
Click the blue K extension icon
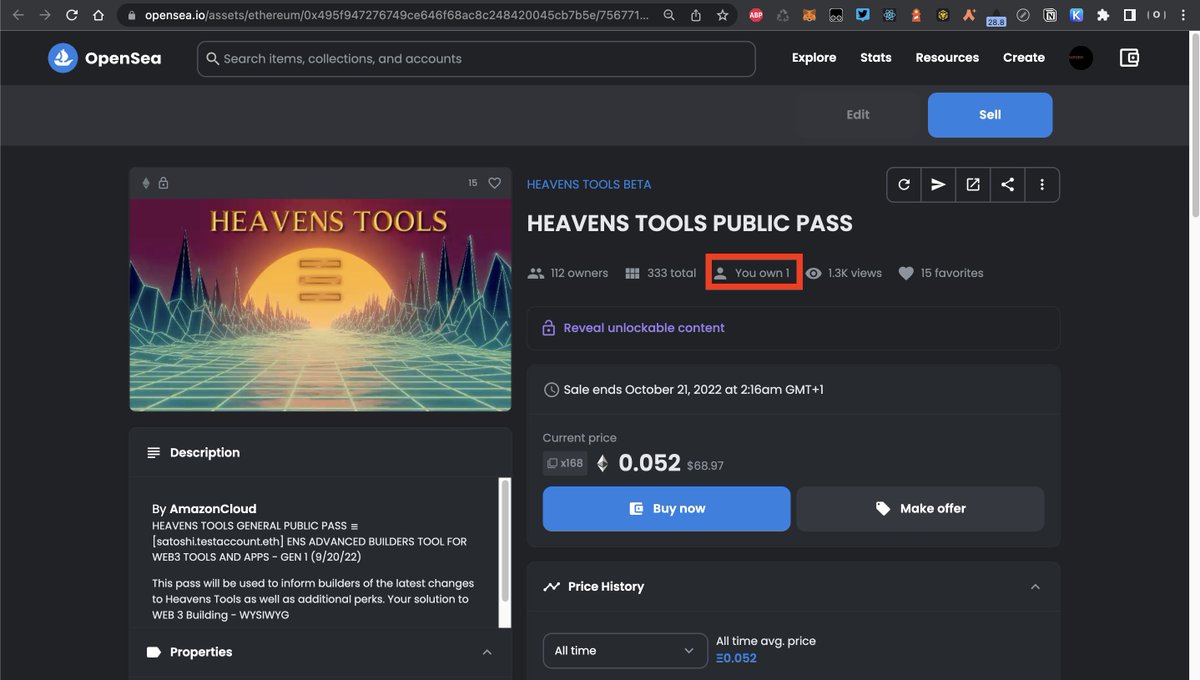coord(1076,15)
